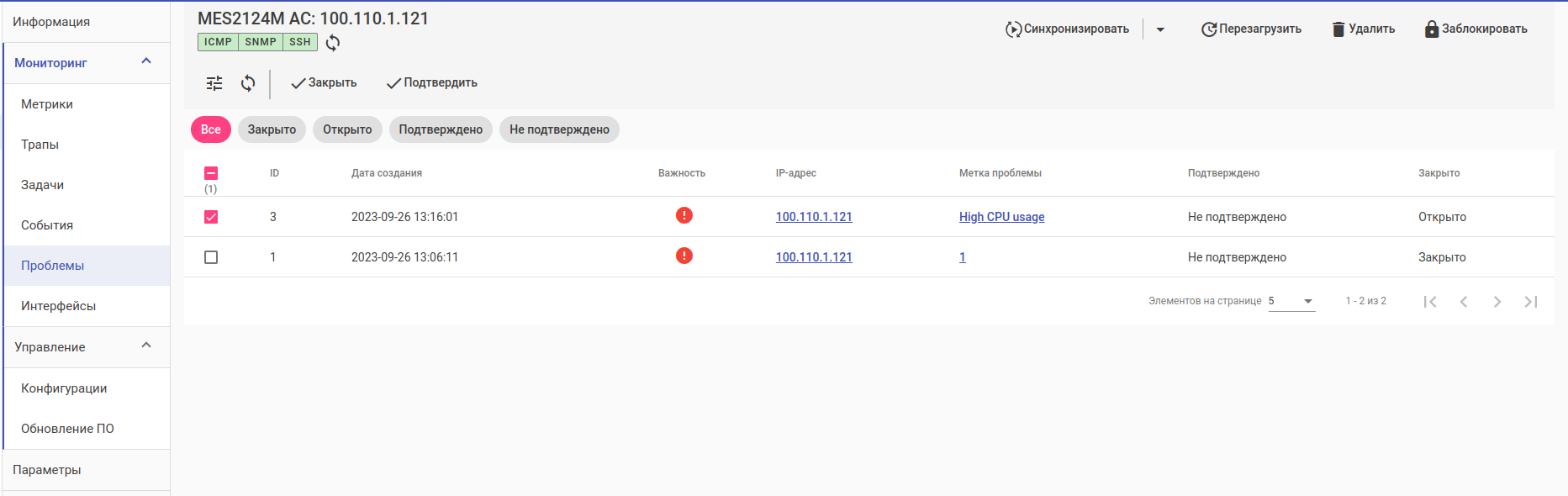Click the refresh icon beside the SSH badge
Viewport: 1568px width, 496px height.
[333, 43]
